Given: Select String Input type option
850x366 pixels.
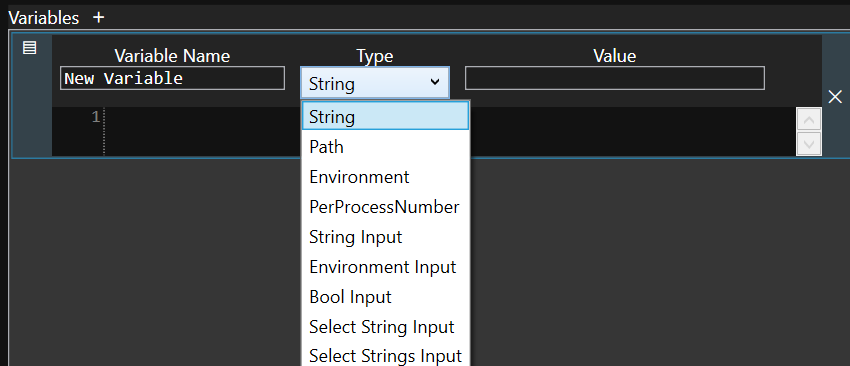Looking at the screenshot, I should [385, 237].
